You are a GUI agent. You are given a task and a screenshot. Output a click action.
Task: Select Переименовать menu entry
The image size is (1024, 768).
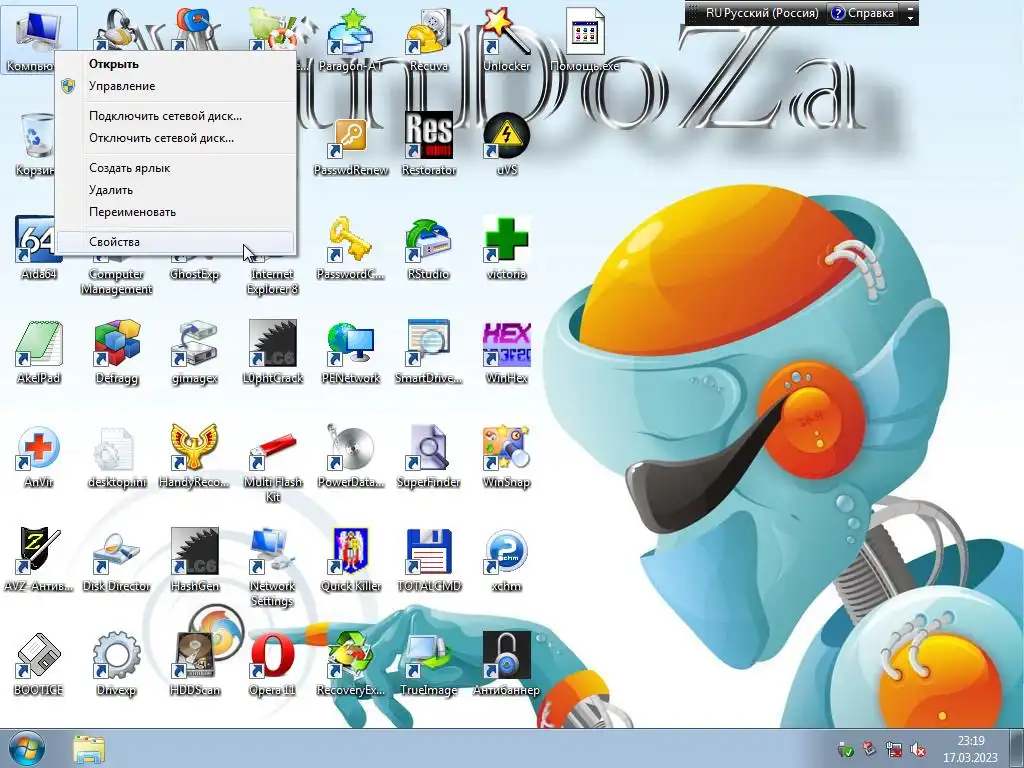point(175,212)
